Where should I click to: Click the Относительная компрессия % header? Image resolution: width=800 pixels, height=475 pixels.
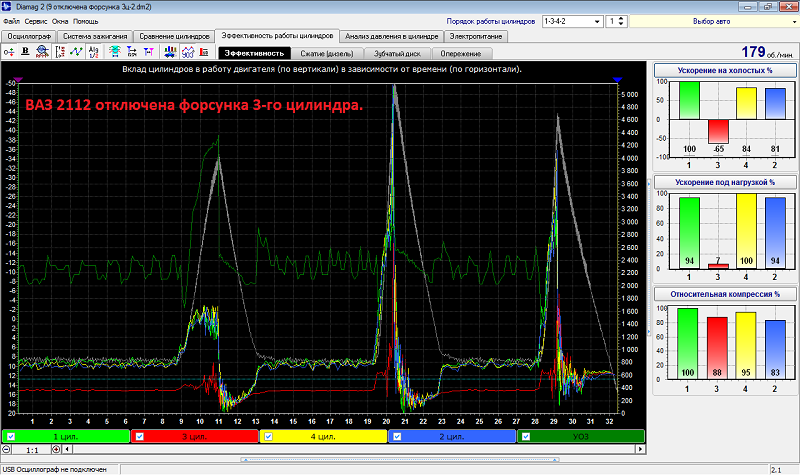pyautogui.click(x=725, y=294)
